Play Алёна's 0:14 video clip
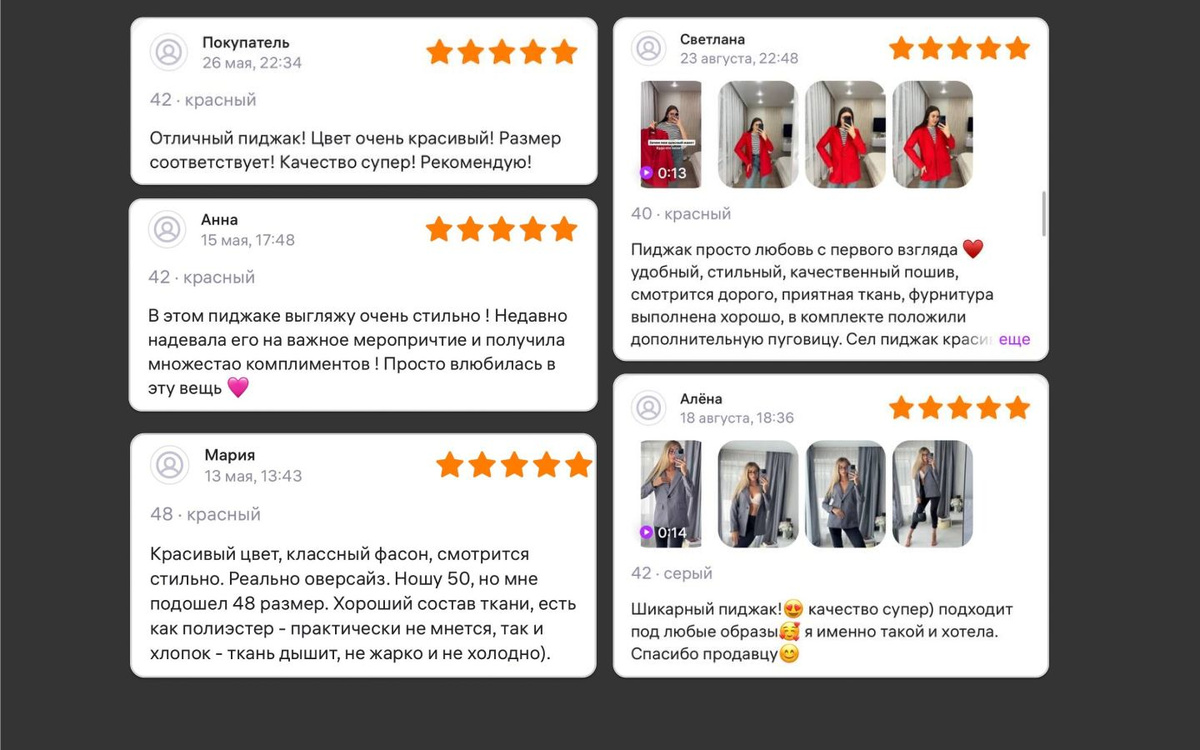Image resolution: width=1200 pixels, height=750 pixels. click(x=671, y=494)
